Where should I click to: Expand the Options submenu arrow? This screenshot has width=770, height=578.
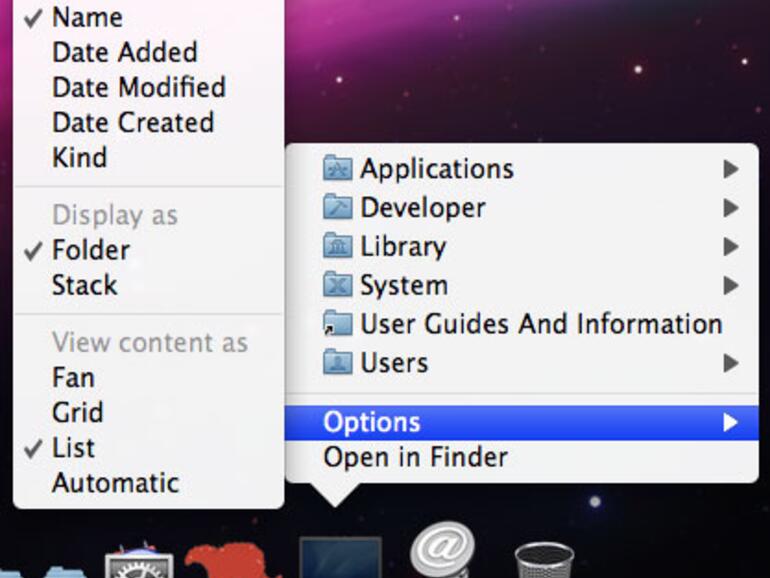[731, 422]
